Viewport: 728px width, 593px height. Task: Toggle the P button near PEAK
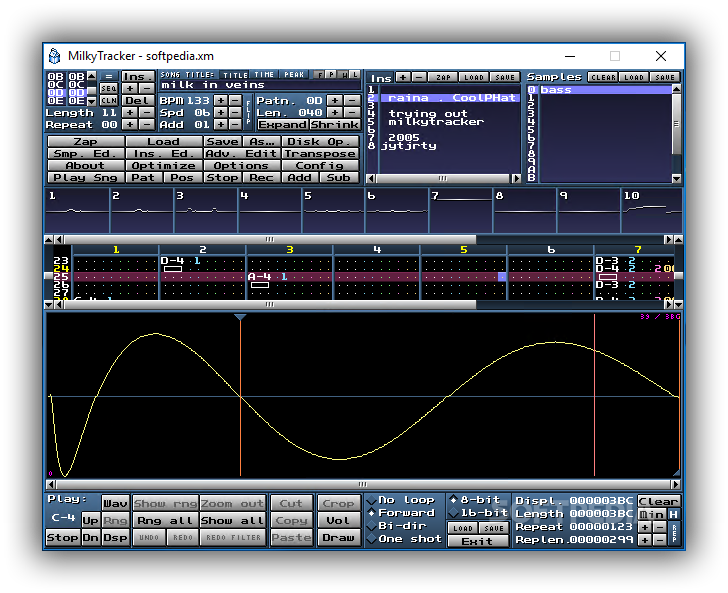(331, 74)
